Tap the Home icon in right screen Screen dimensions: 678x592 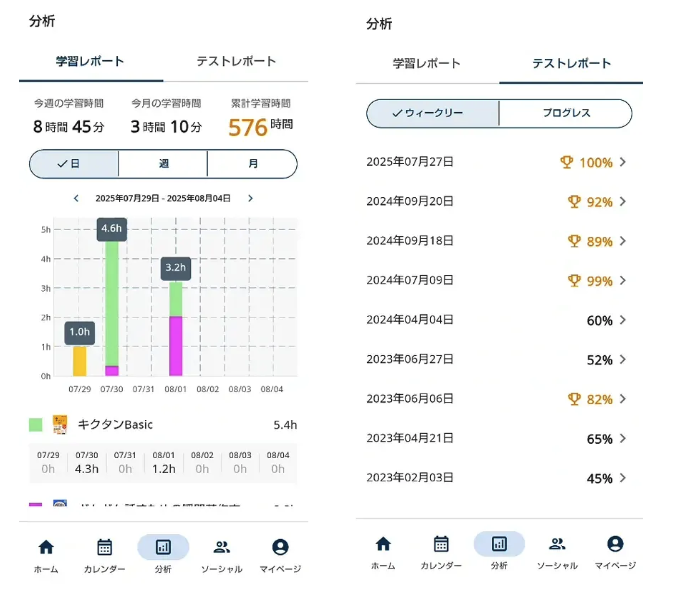tap(383, 545)
